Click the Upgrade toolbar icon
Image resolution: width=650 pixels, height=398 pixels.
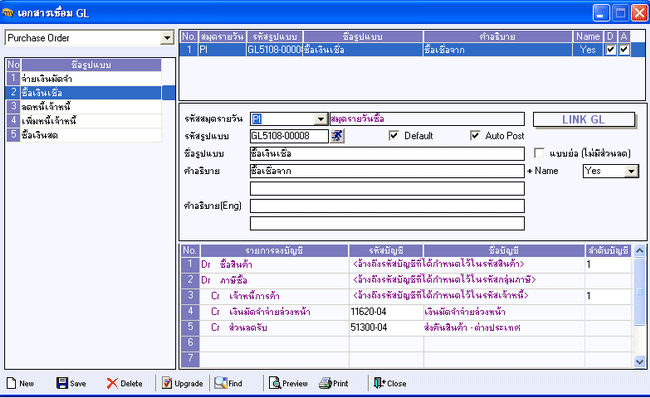[x=167, y=383]
